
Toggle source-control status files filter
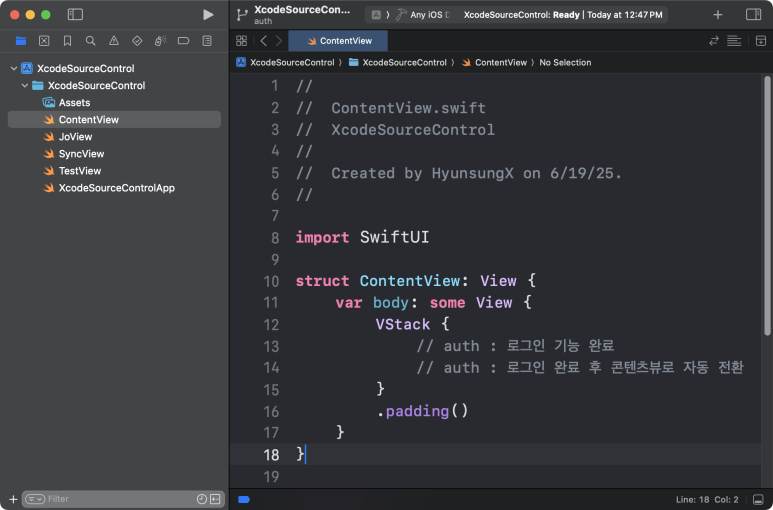coord(215,499)
